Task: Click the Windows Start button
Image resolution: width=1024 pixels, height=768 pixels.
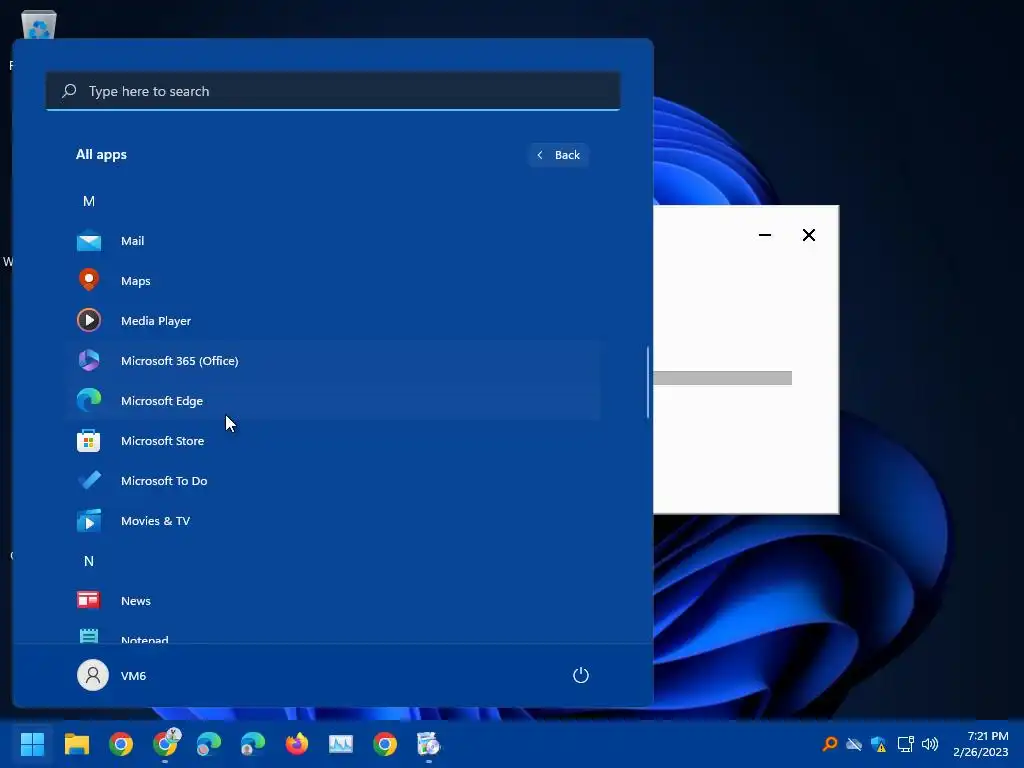Action: click(32, 743)
